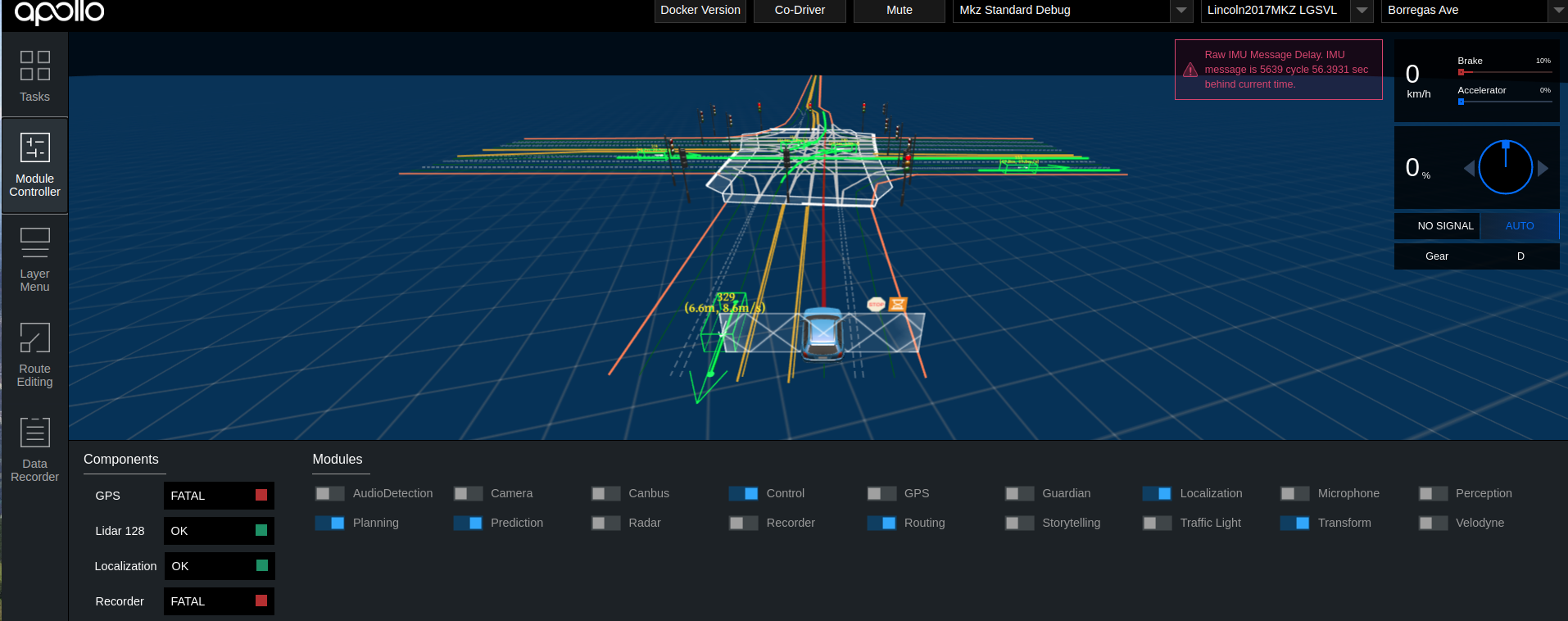
Task: Click the Brake percentage slider
Action: (x=1504, y=72)
